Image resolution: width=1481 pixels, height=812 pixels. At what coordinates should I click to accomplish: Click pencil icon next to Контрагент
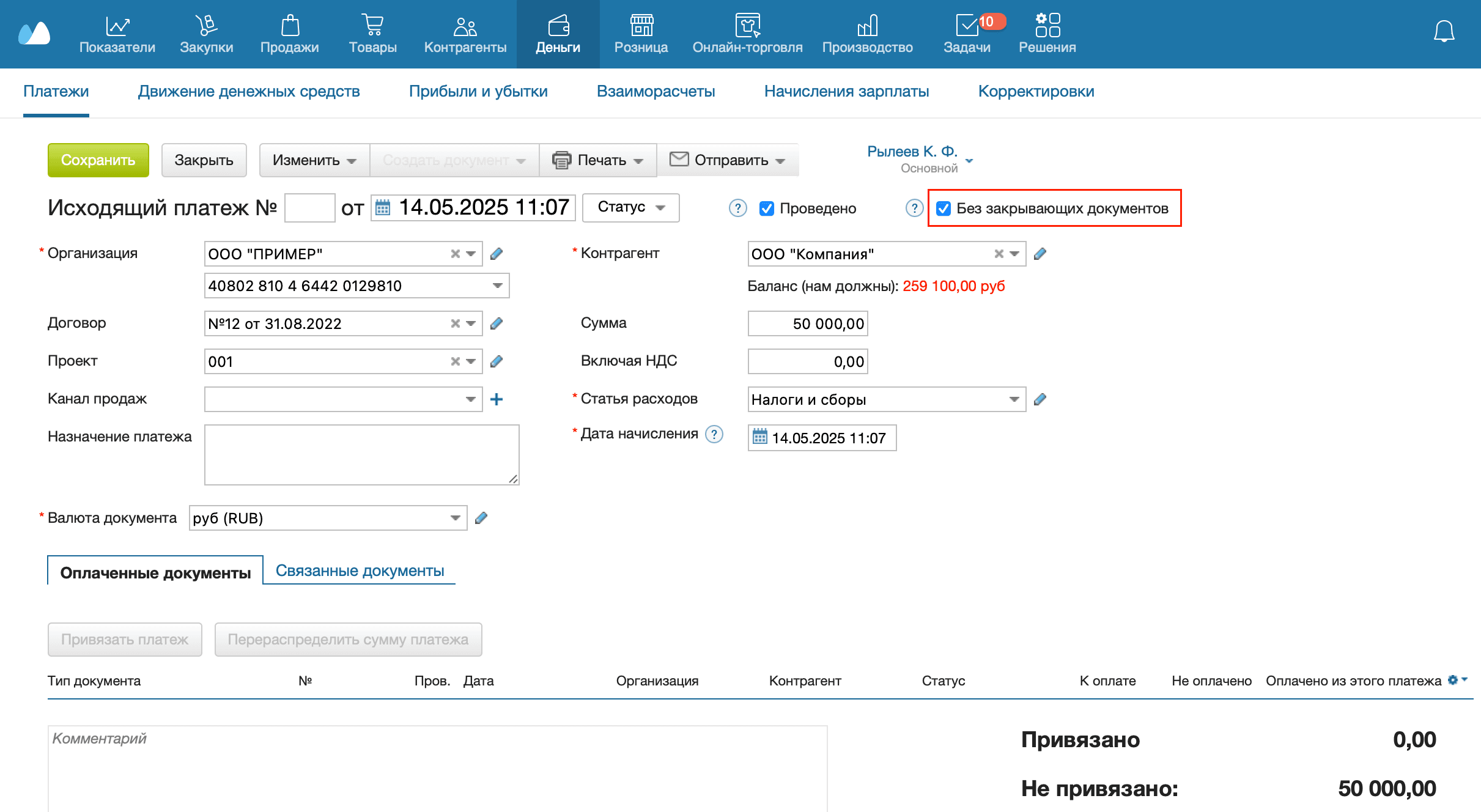pyautogui.click(x=1040, y=254)
